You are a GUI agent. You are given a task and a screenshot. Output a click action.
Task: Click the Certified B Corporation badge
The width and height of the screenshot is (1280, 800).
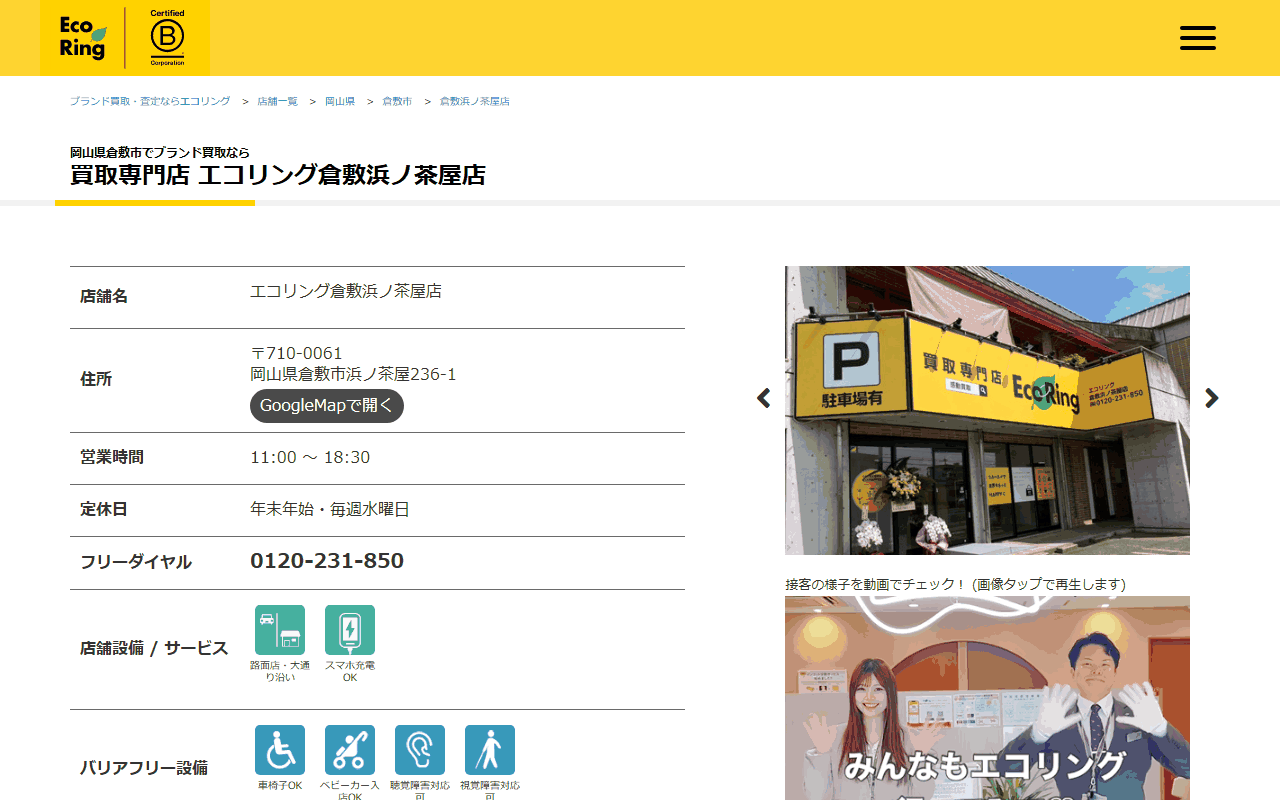click(167, 38)
